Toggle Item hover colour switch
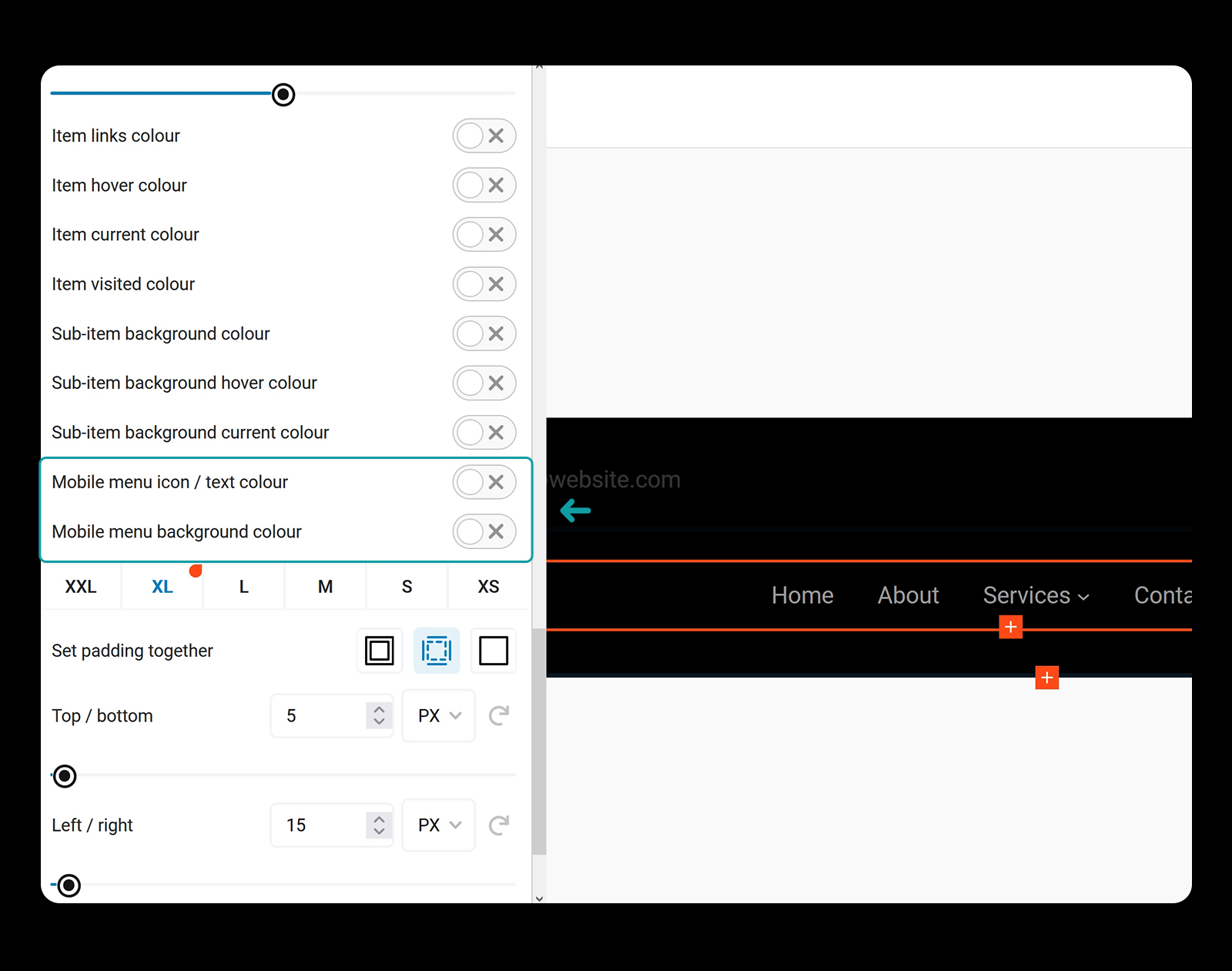Screen dimensions: 1232x971 (484, 185)
